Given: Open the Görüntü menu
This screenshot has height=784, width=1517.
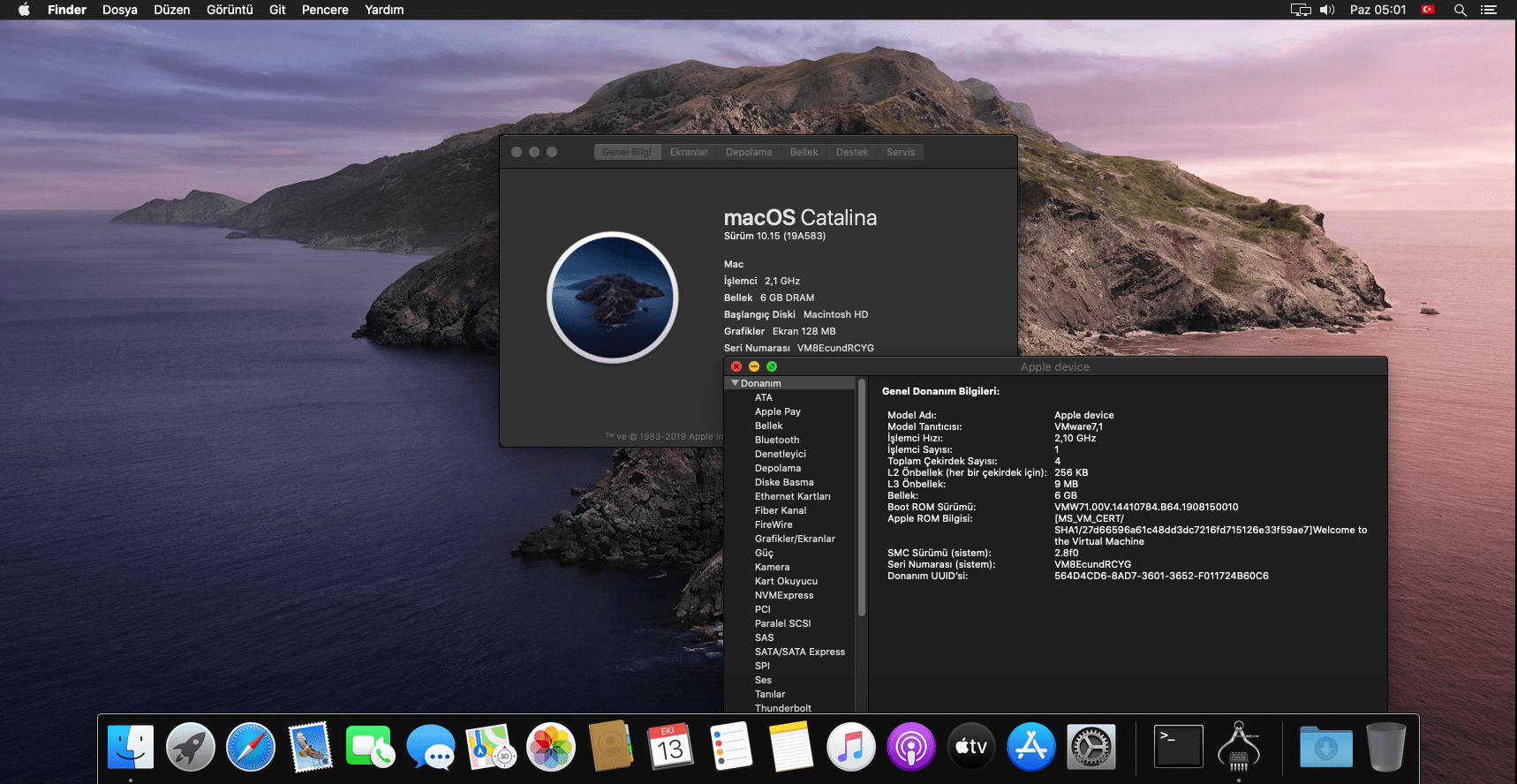Looking at the screenshot, I should pos(230,10).
